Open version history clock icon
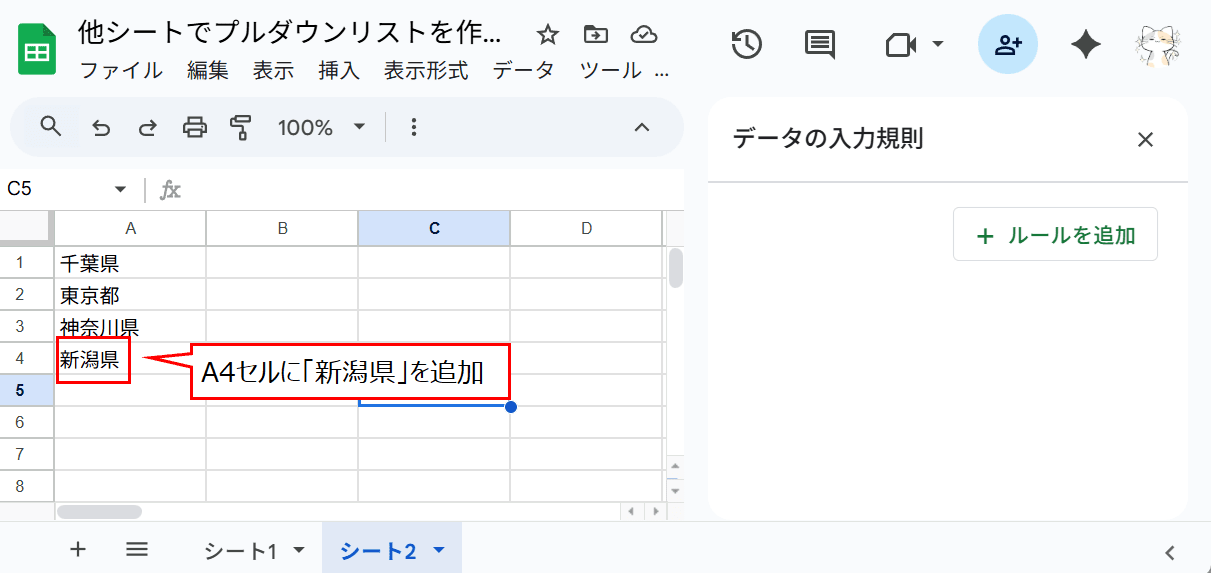Image resolution: width=1211 pixels, height=573 pixels. point(747,45)
